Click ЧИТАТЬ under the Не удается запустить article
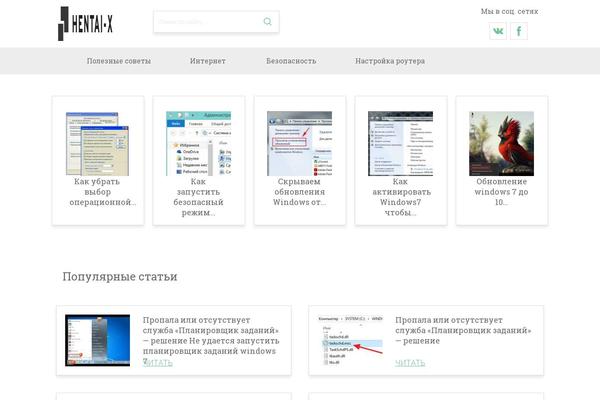Image resolution: width=600 pixels, height=400 pixels. coord(158,362)
